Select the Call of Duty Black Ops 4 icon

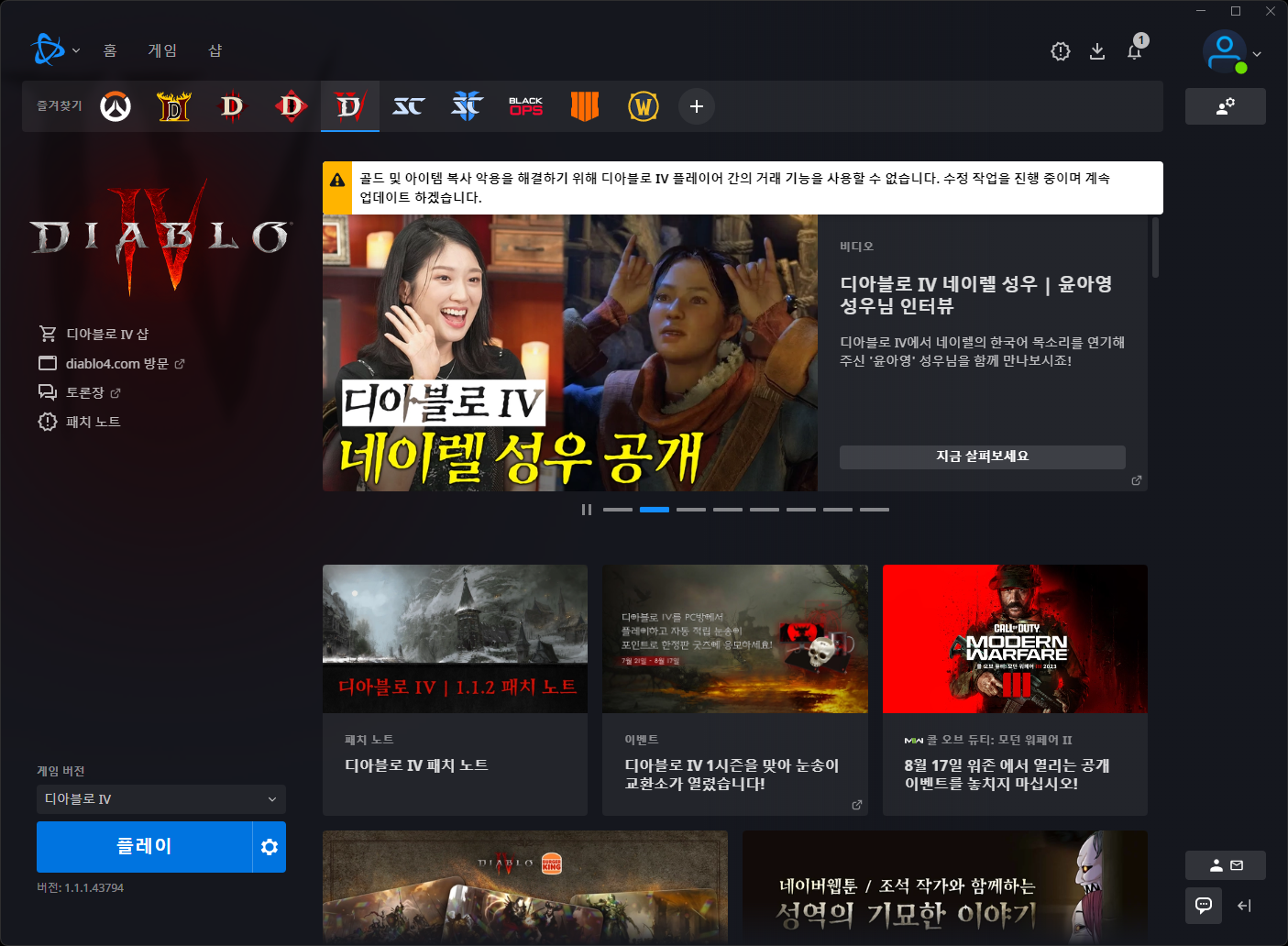[585, 106]
